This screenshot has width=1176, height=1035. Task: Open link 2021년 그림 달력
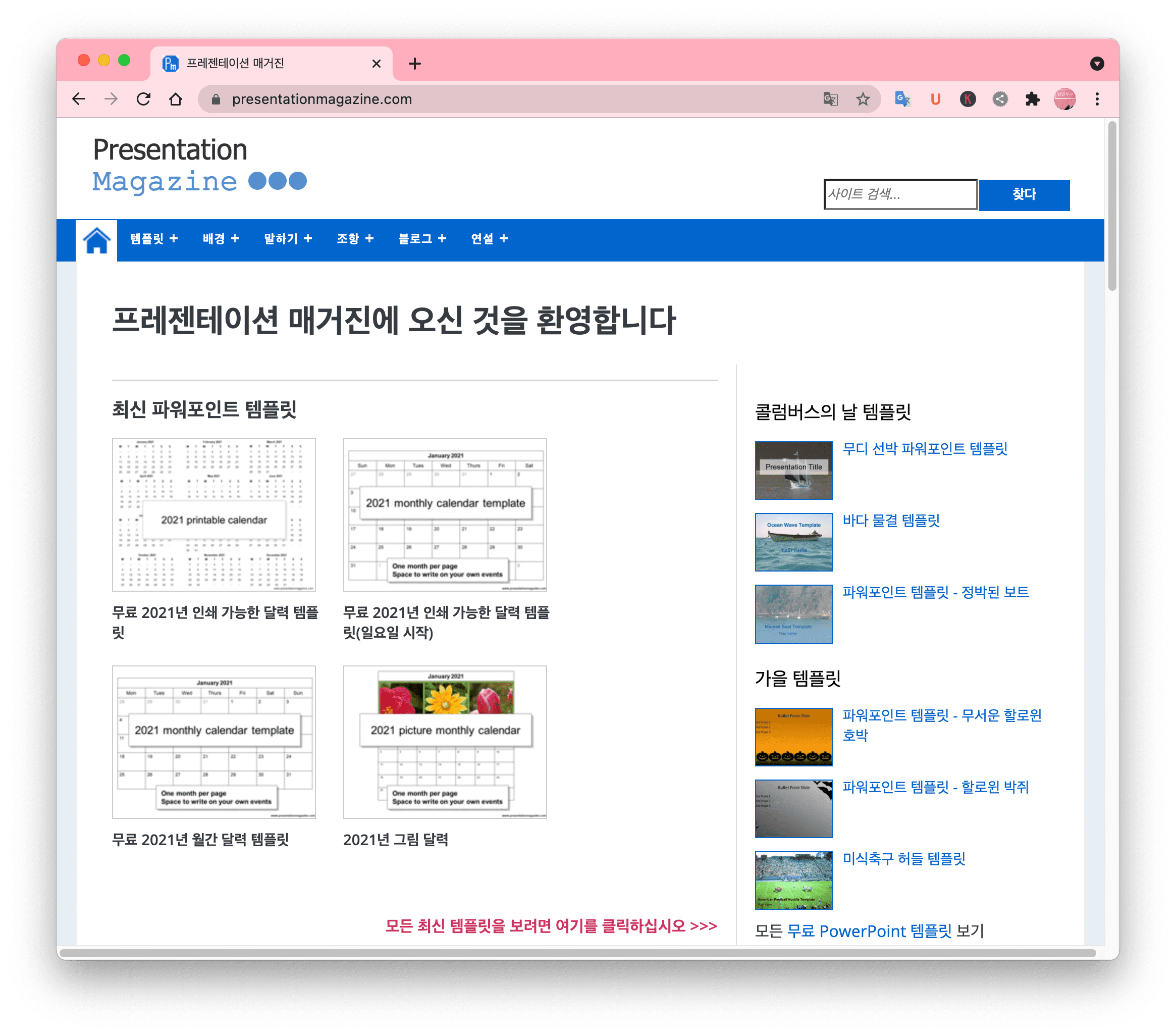[396, 839]
